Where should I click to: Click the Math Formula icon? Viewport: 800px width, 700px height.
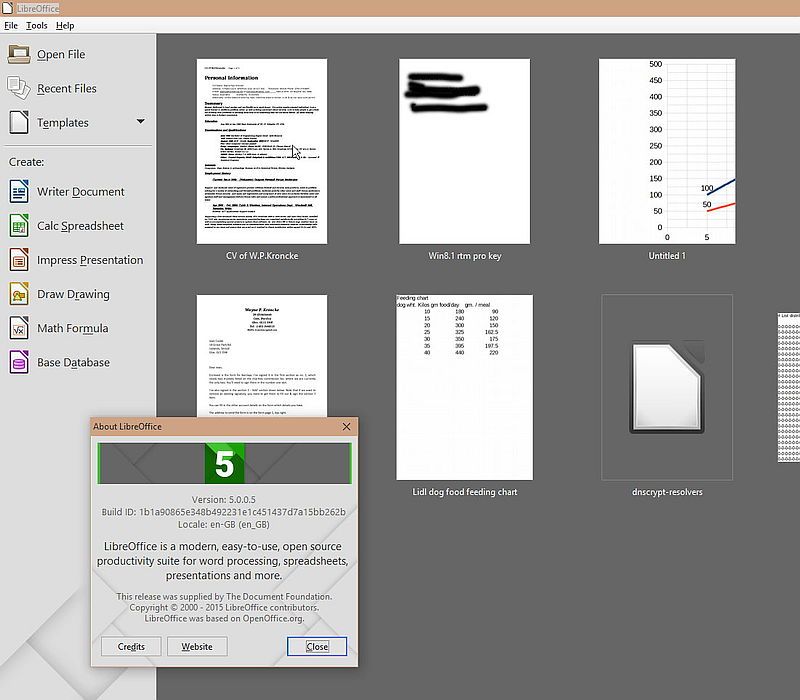(x=19, y=329)
